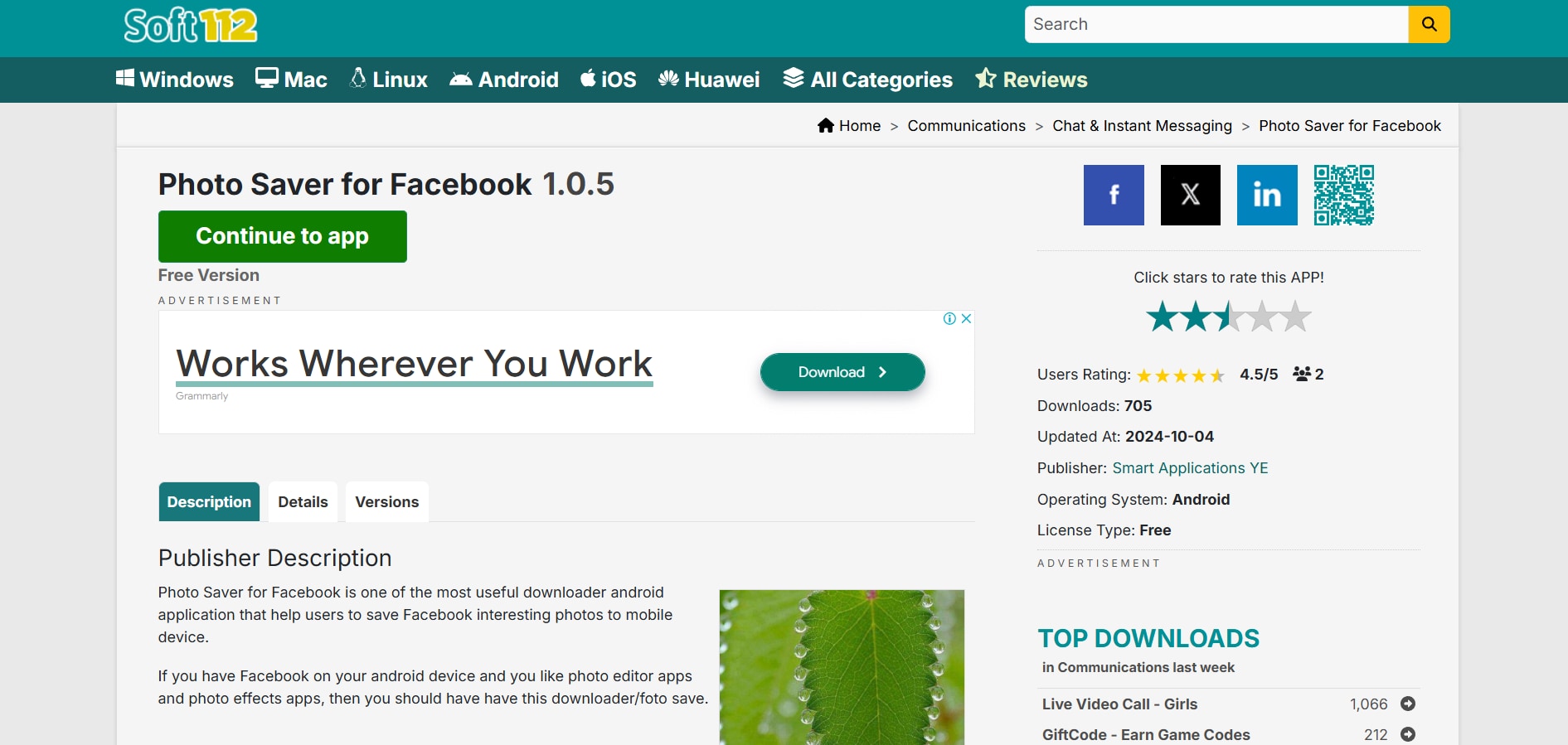Open the Windows category
1568x745 pixels.
(175, 80)
